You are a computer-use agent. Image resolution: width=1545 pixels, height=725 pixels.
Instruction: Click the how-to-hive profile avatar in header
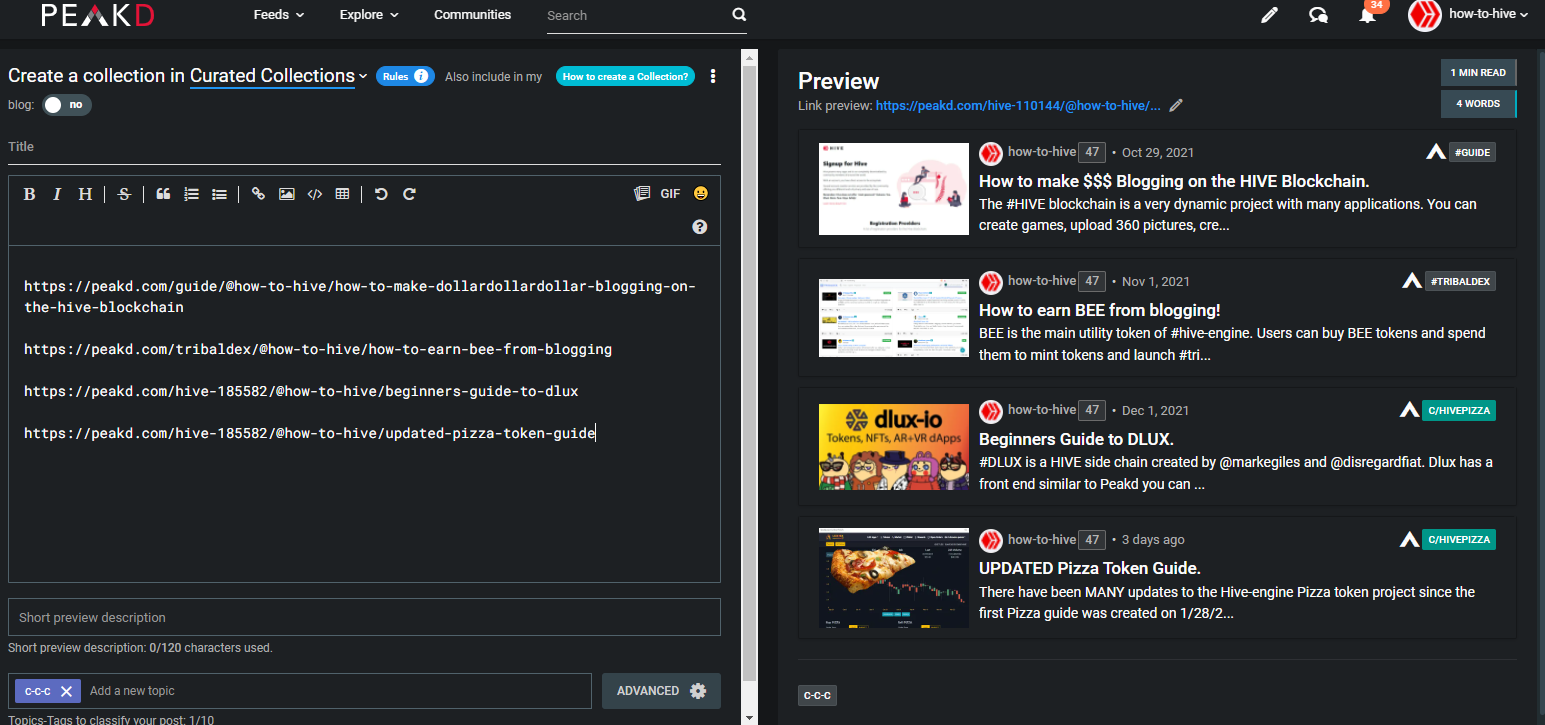click(1424, 15)
